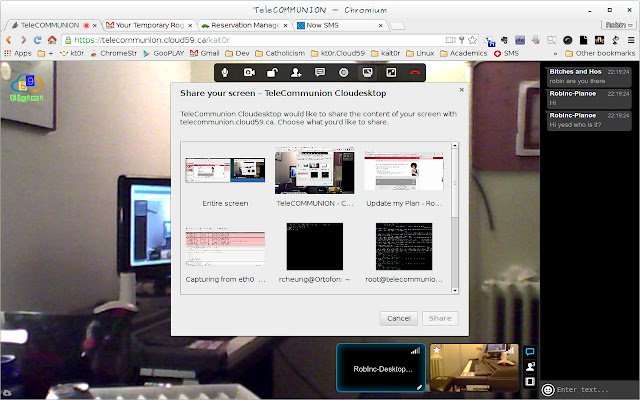
Task: Click scroll down arrow in source list
Action: click(x=455, y=290)
